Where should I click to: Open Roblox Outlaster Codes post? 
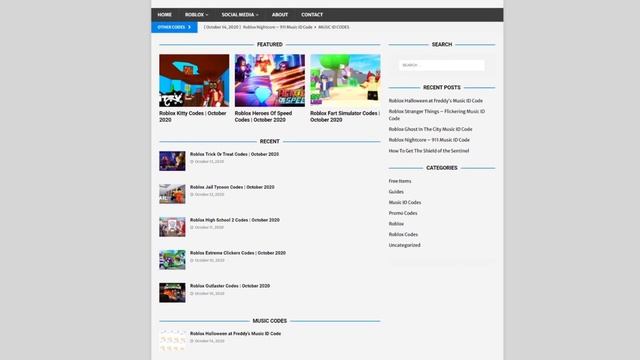click(230, 286)
